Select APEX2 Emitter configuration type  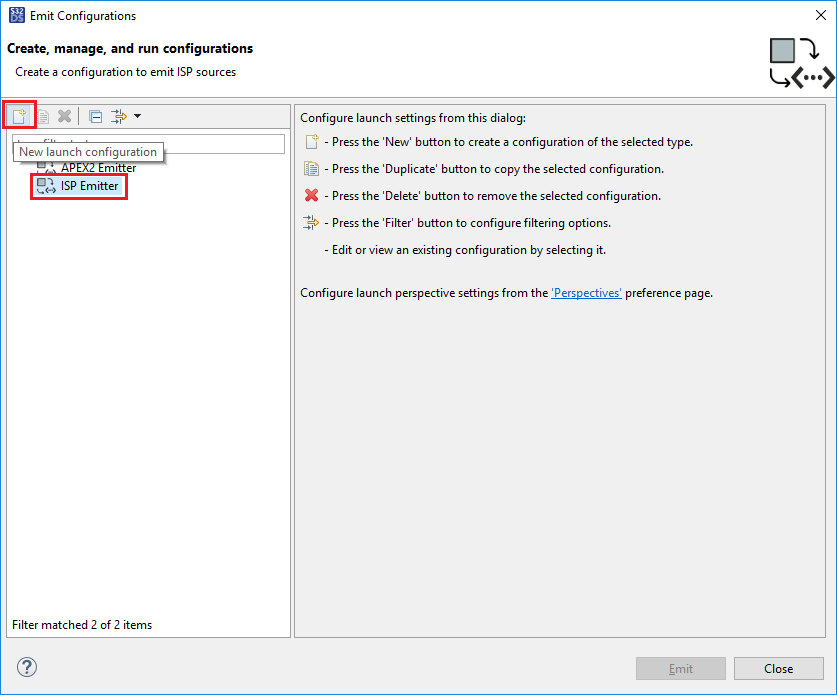click(x=98, y=168)
